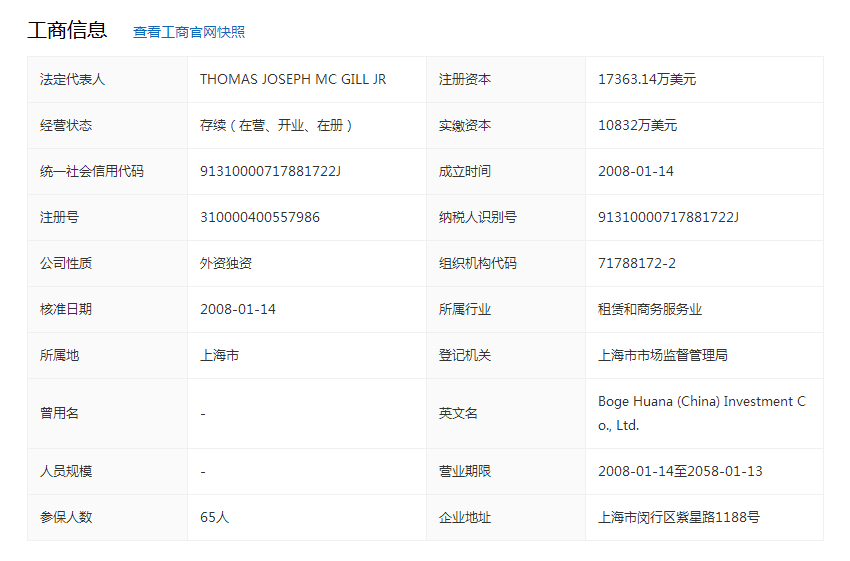Image resolution: width=850 pixels, height=561 pixels.
Task: Click the 统一社会信用代码 label
Action: [92, 171]
